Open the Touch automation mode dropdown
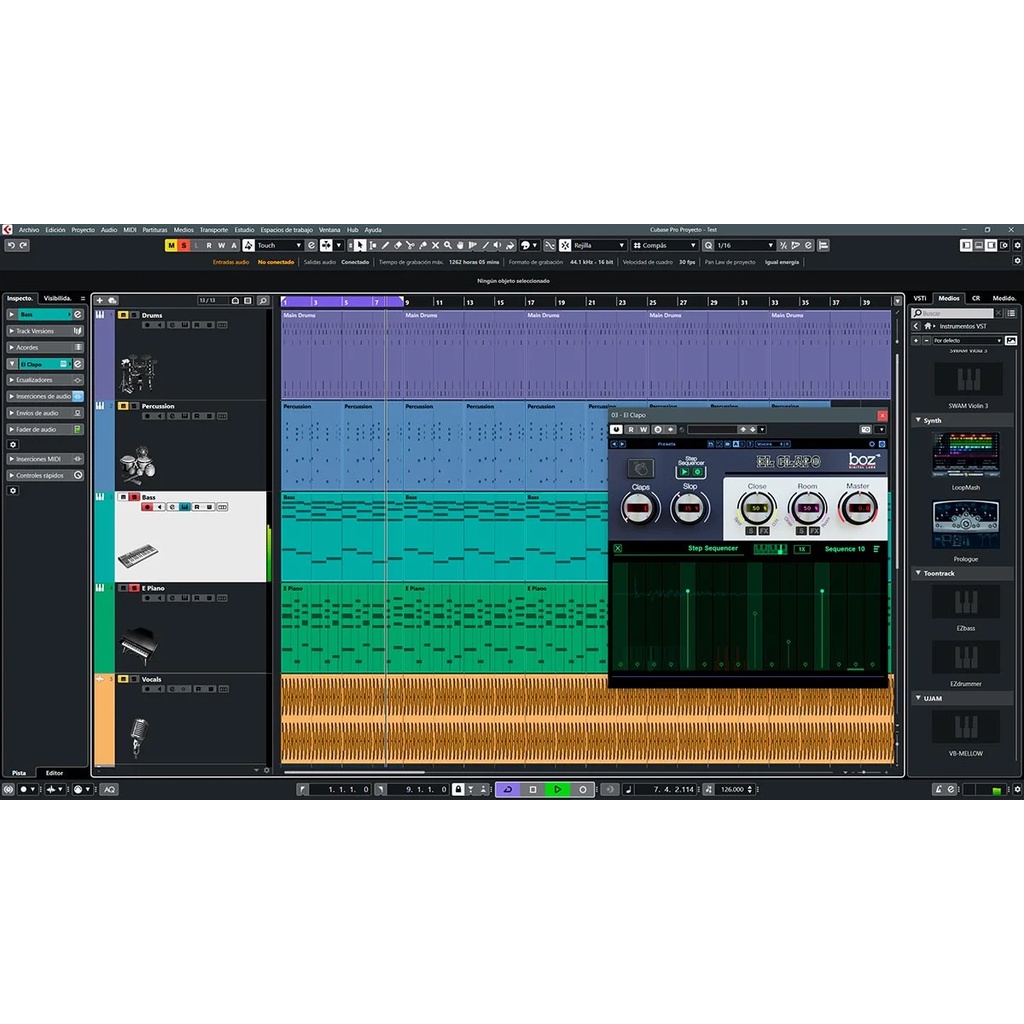Viewport: 1024px width, 1024px height. (x=298, y=245)
